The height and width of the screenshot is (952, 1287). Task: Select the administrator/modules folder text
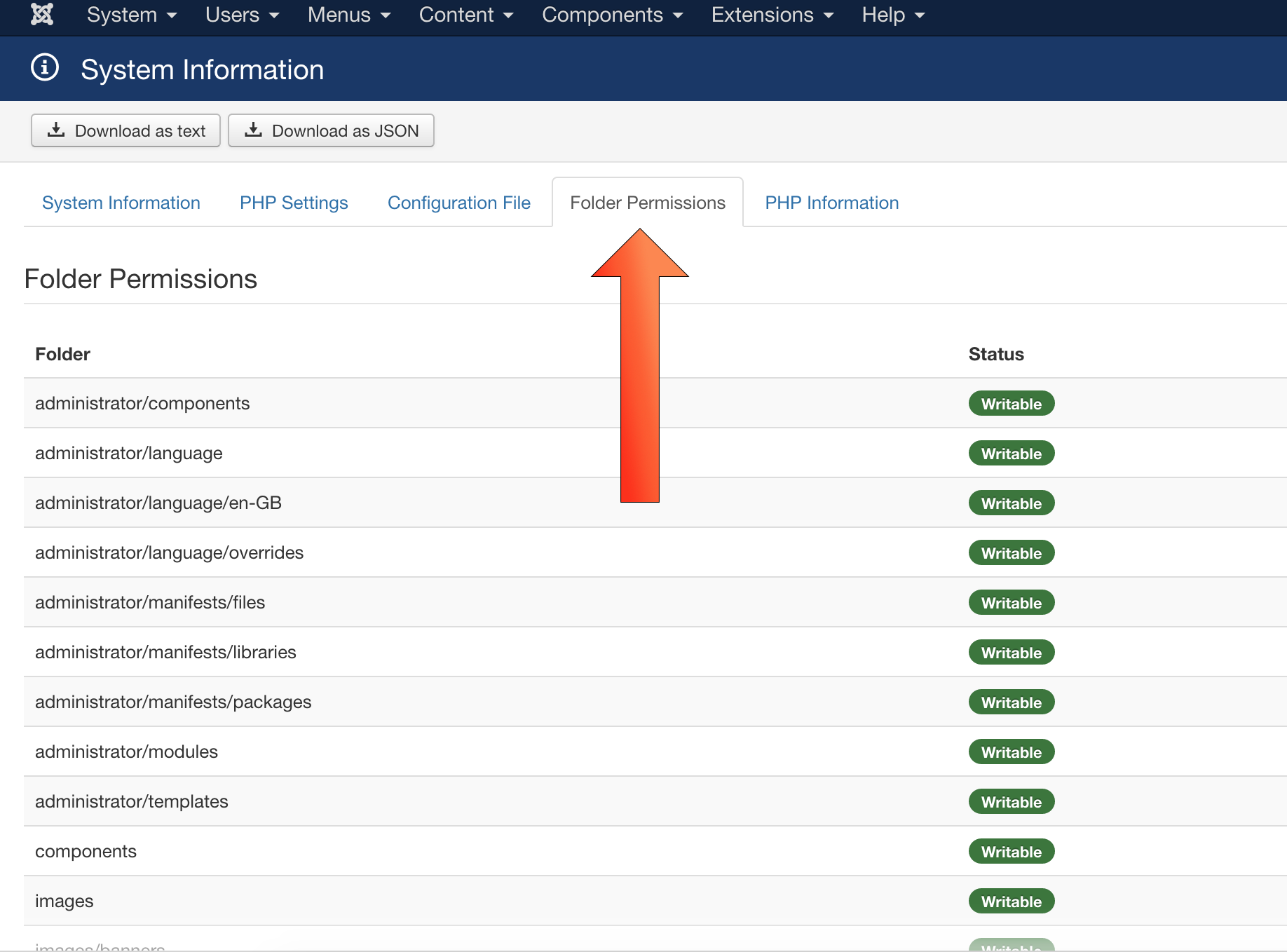point(127,752)
